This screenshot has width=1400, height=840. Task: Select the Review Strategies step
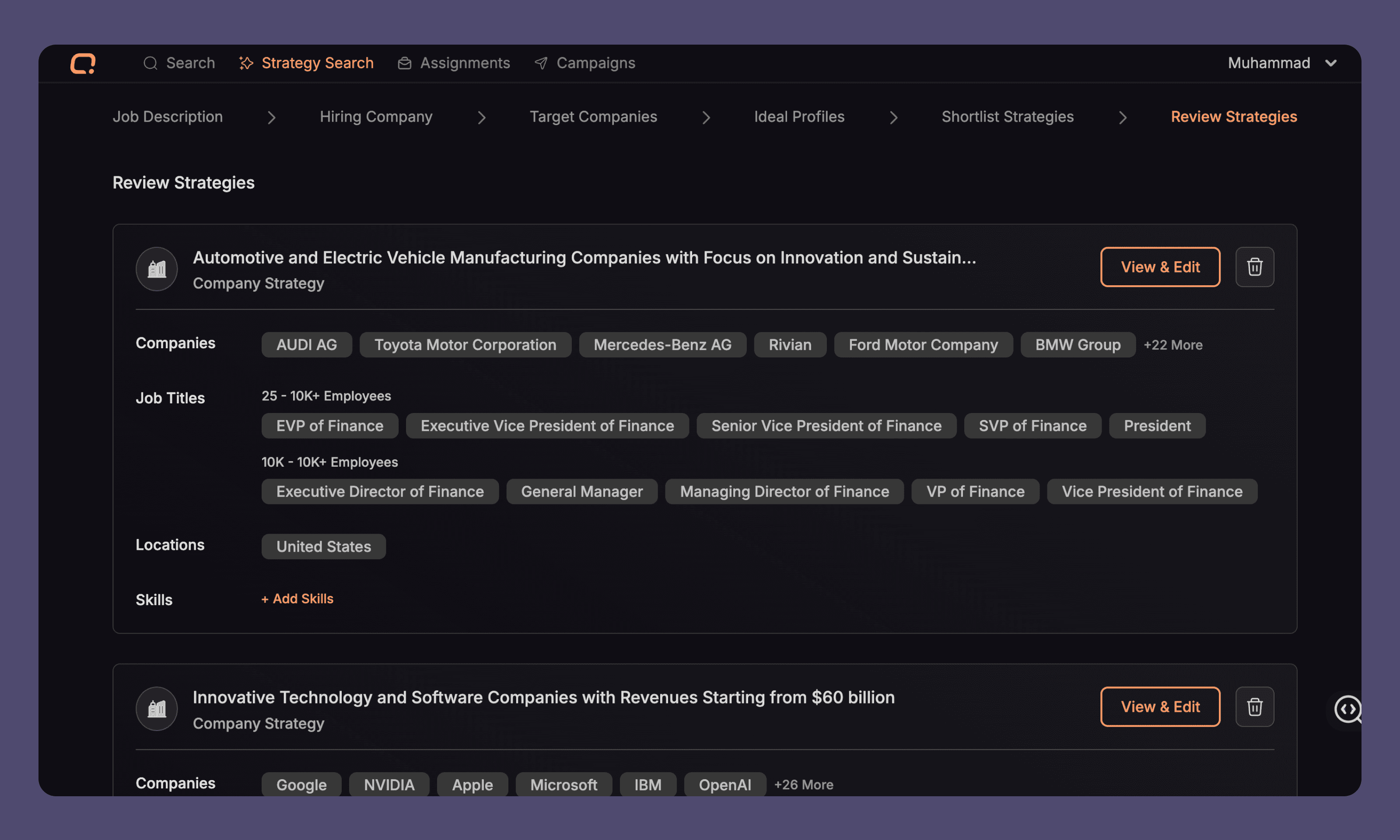1234,117
